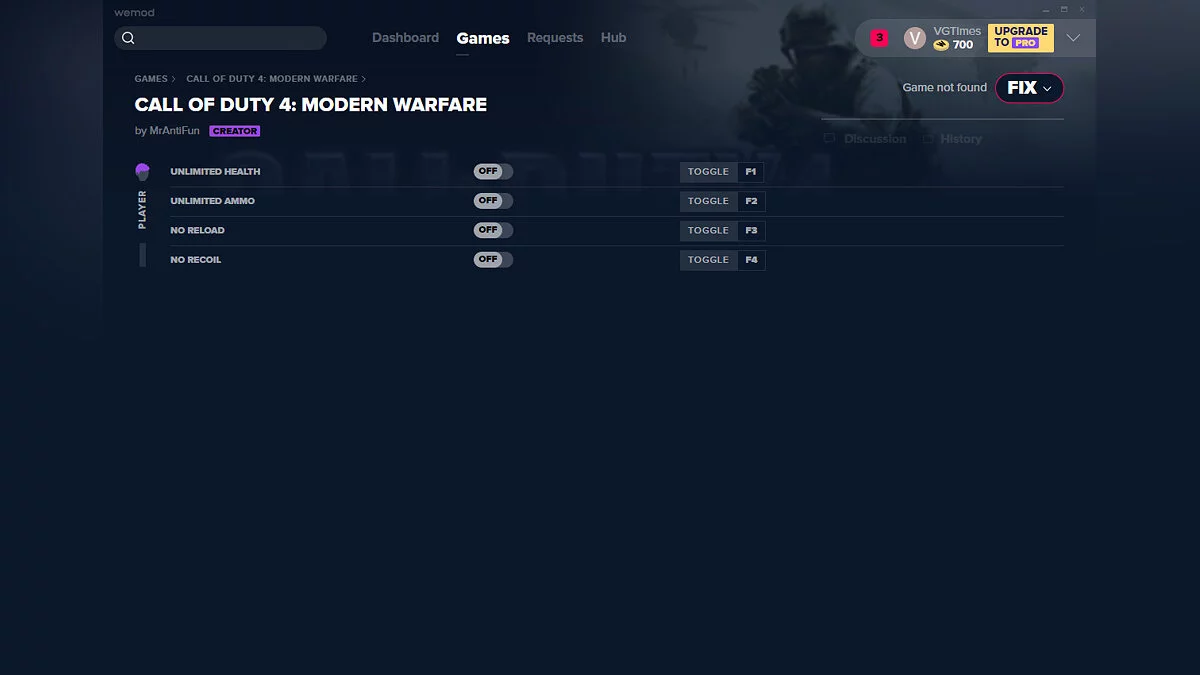The image size is (1200, 675).
Task: Open notifications via the red badge
Action: (878, 36)
